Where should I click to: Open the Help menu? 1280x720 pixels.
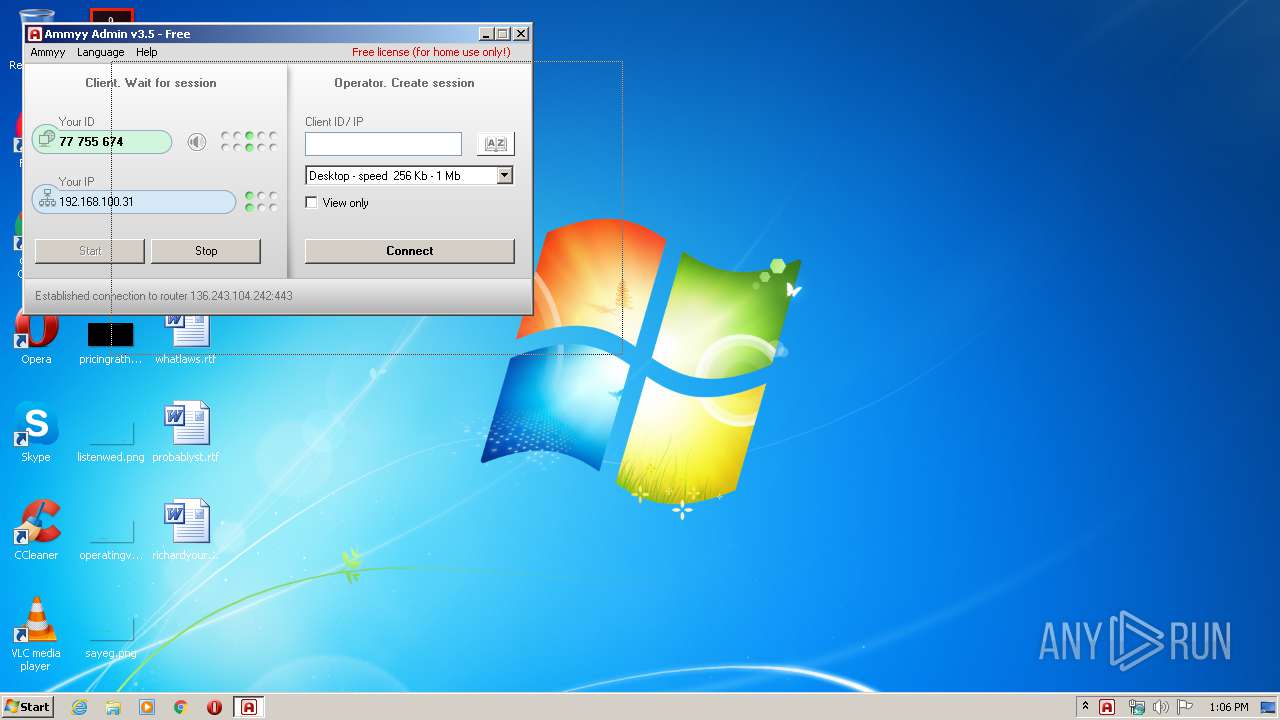(x=147, y=52)
